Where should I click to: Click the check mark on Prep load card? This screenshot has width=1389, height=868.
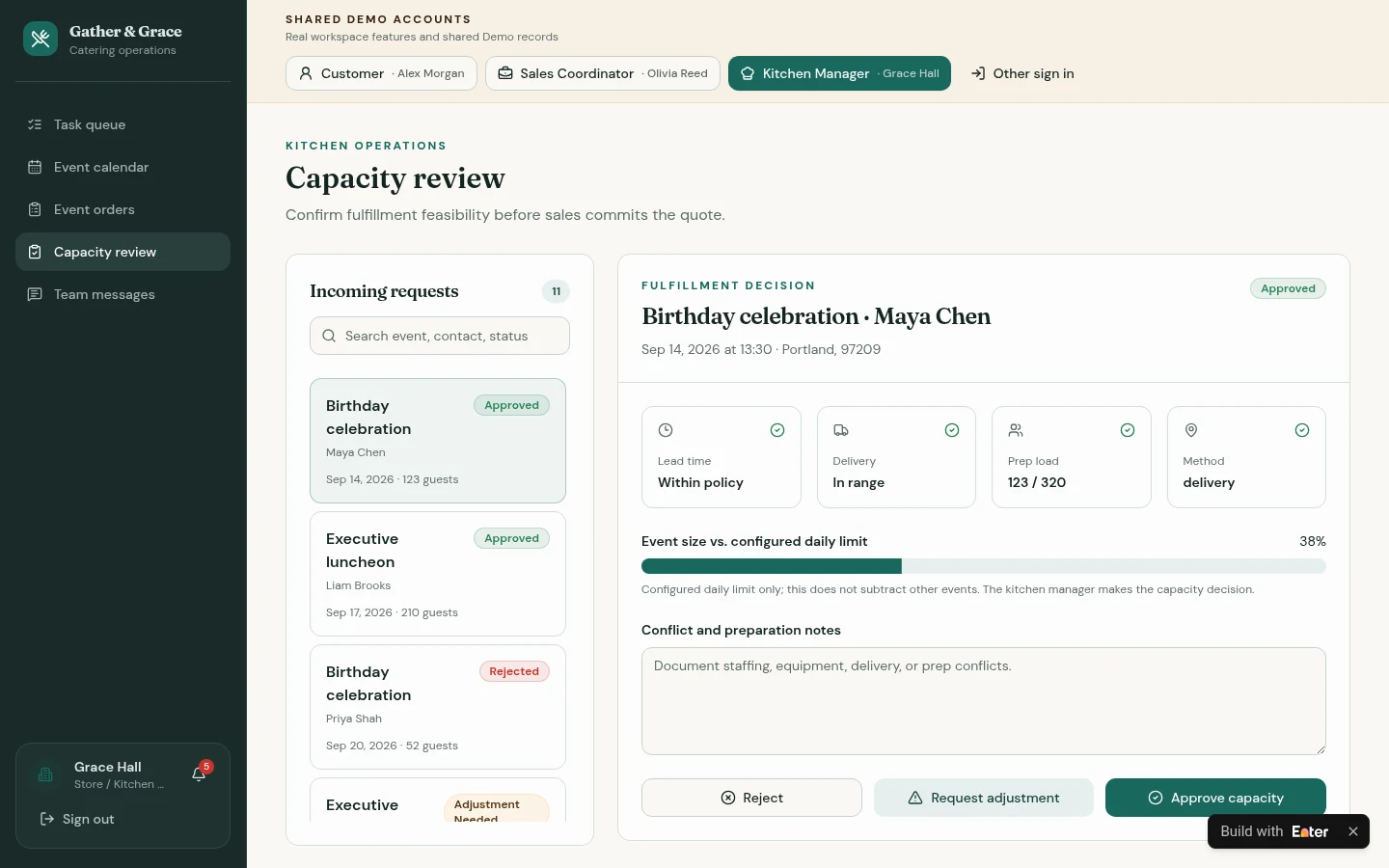pyautogui.click(x=1128, y=430)
